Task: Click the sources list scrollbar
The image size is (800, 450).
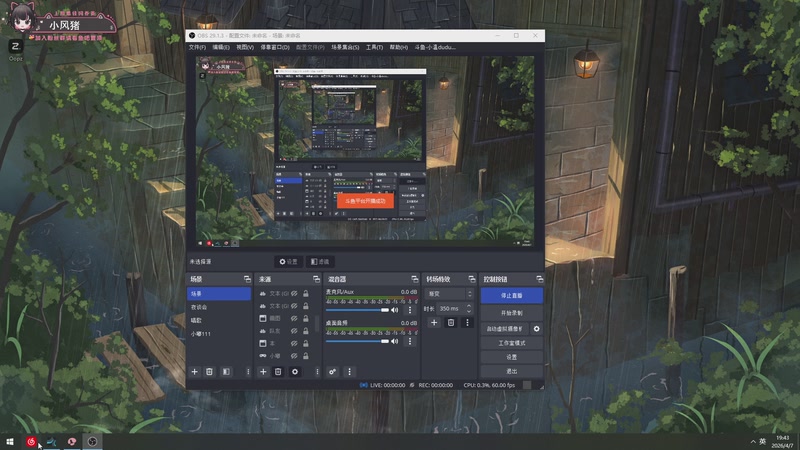Action: tap(317, 323)
